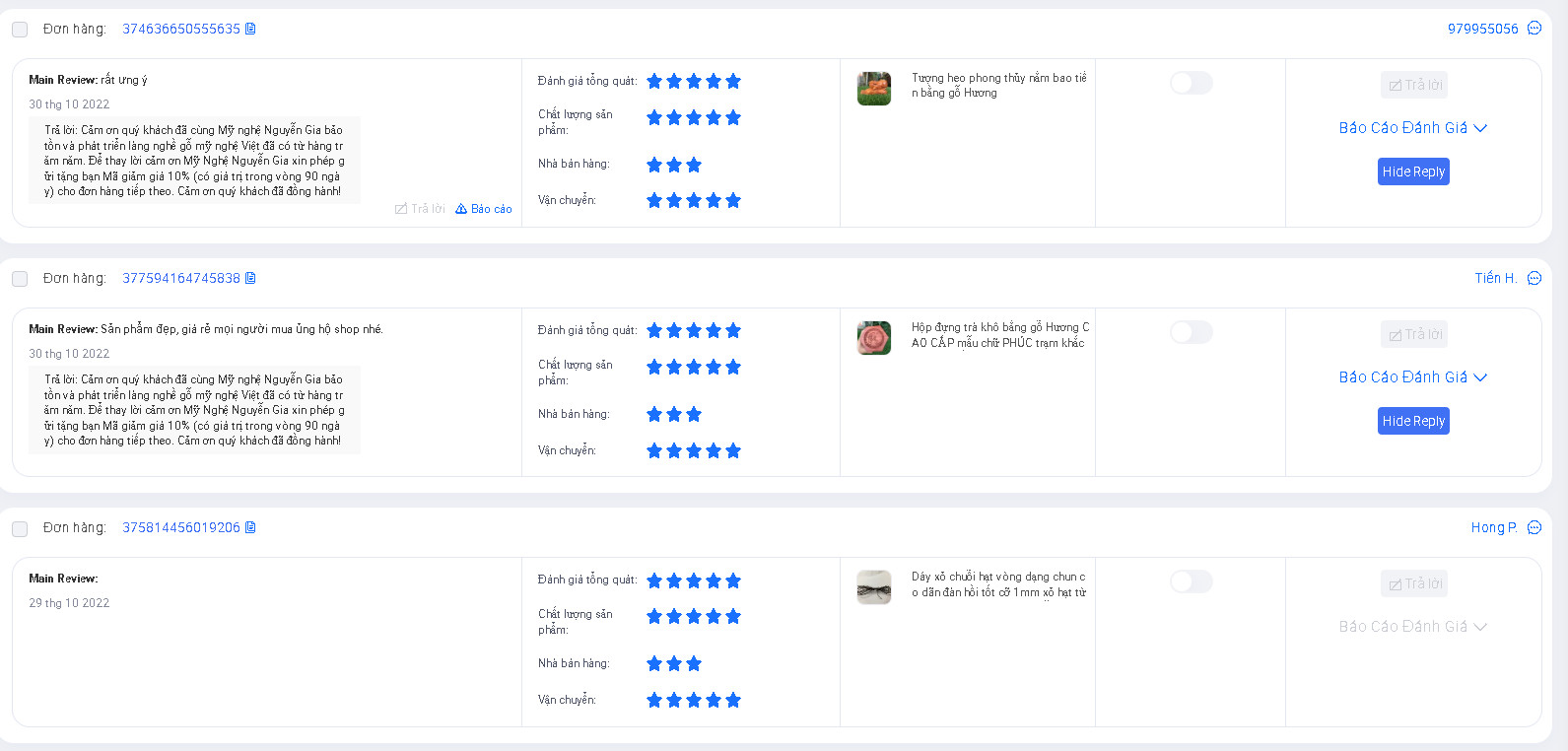Copy order number 377594164745838 with the copy icon

(x=250, y=278)
